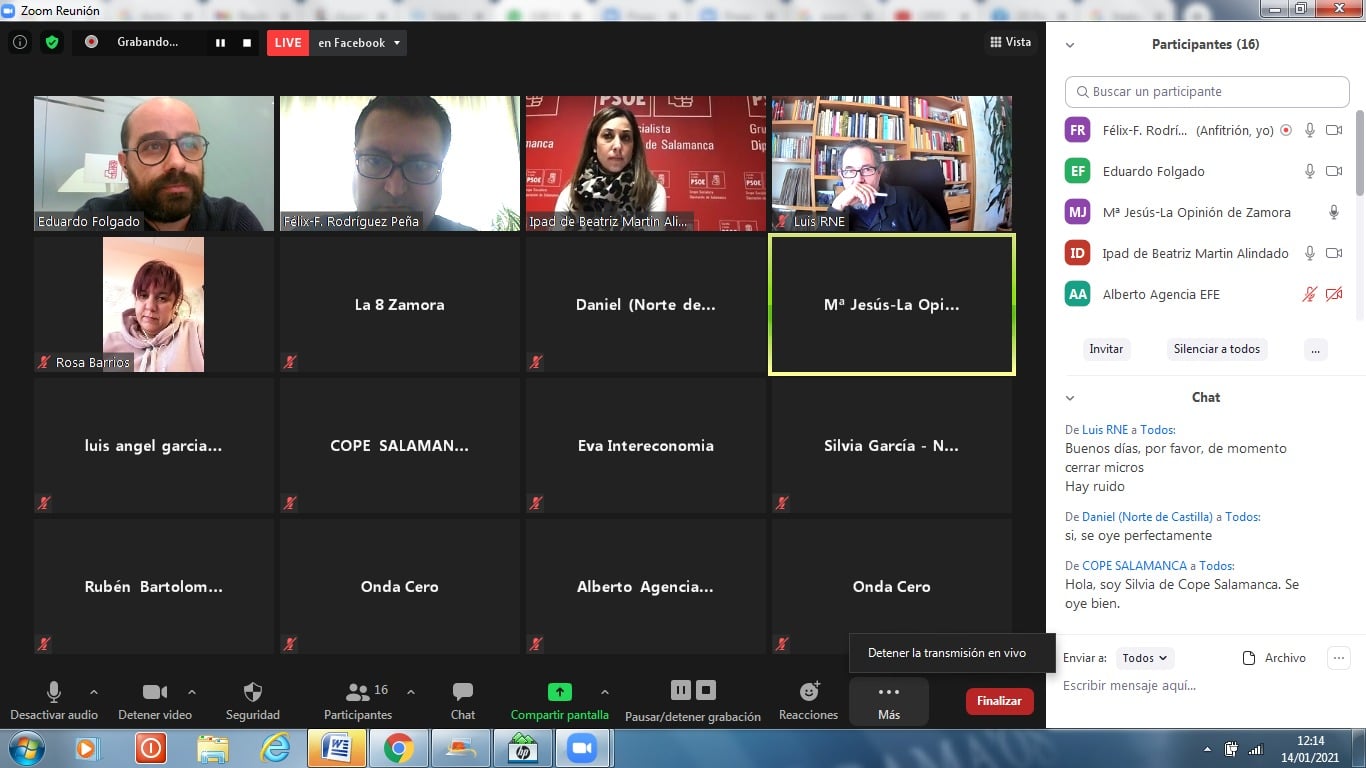Open the Seguridad shield icon

coord(253,692)
